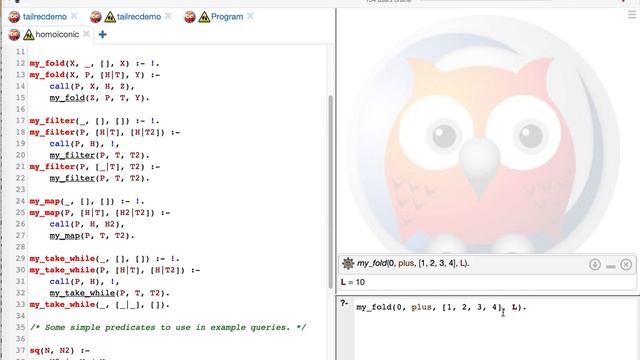Click the underlined my_fold call on line 15

pos(67,98)
